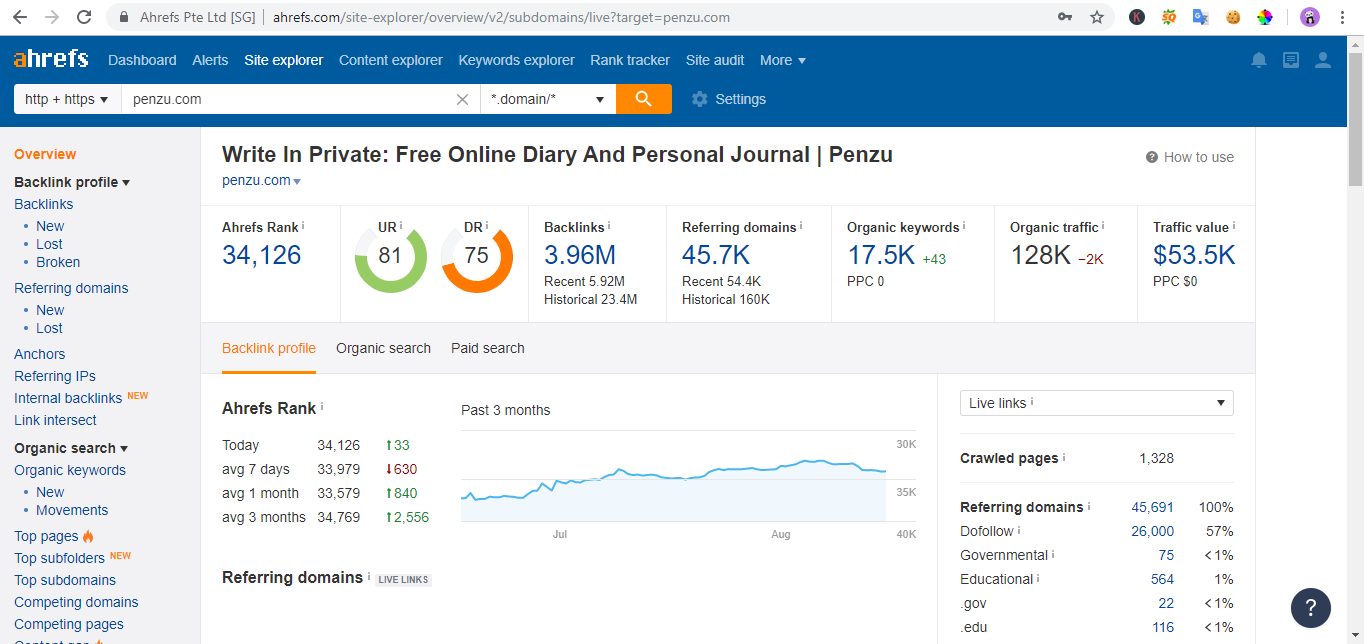The width and height of the screenshot is (1364, 644).
Task: Open the floating question mark help button
Action: [x=1310, y=607]
